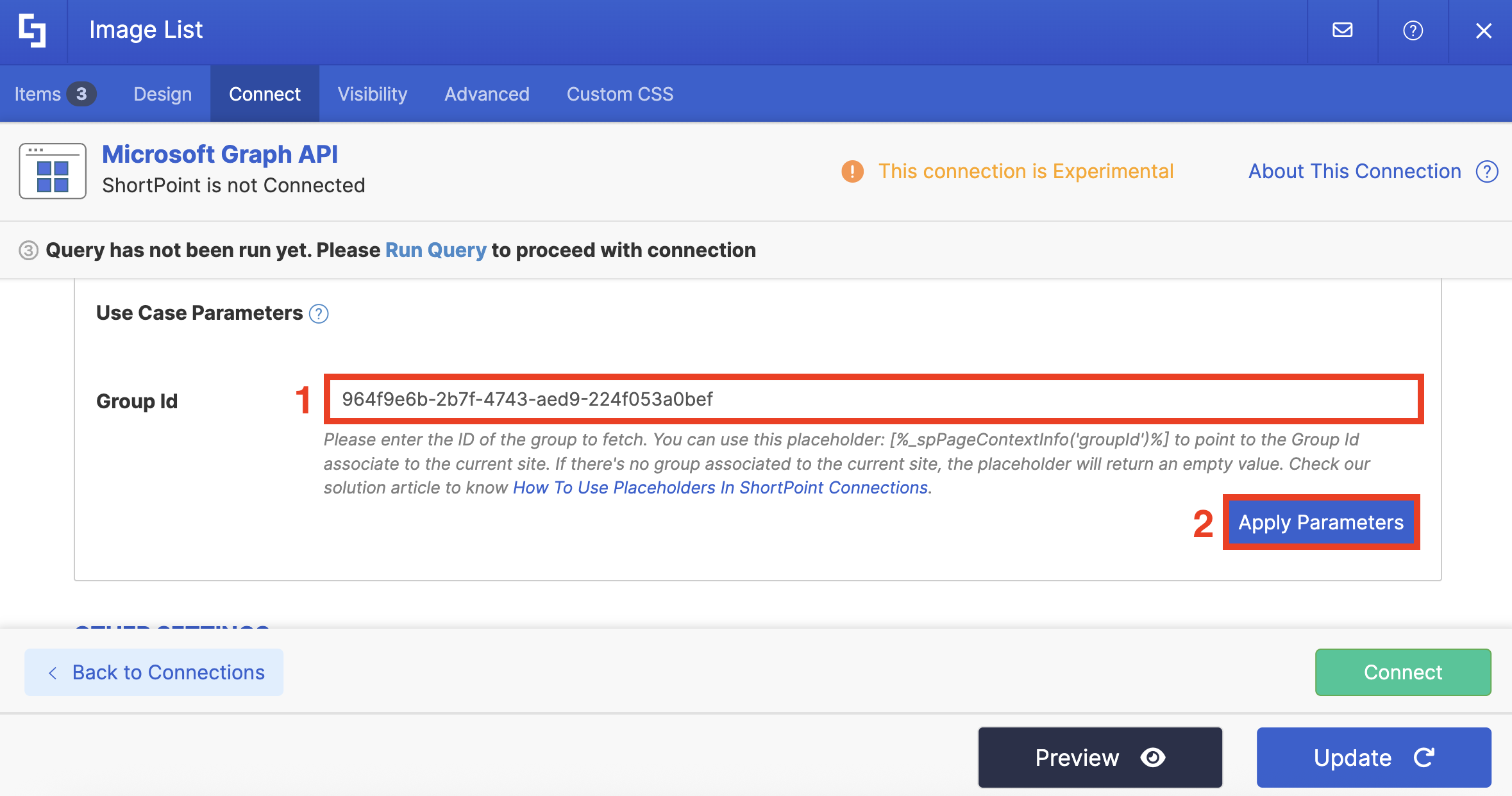The image size is (1512, 796).
Task: Click the Run Query link
Action: coord(435,250)
